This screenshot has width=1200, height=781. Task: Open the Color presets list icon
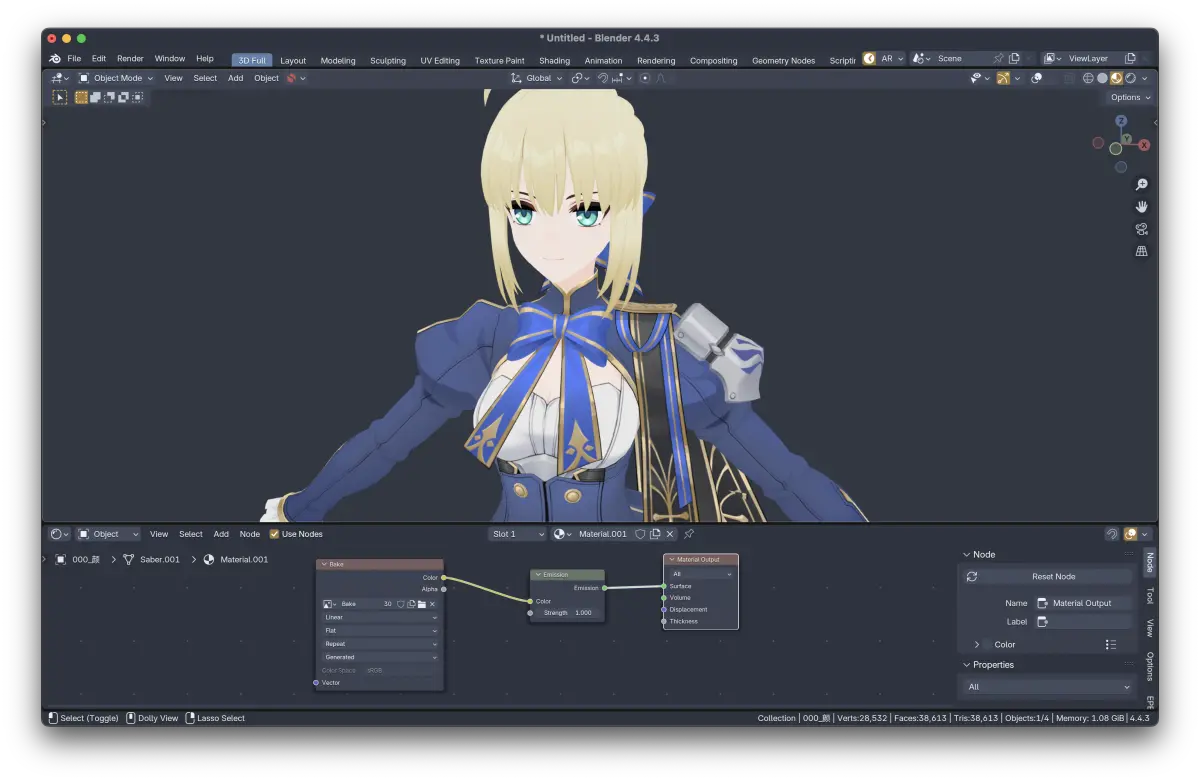[1111, 645]
